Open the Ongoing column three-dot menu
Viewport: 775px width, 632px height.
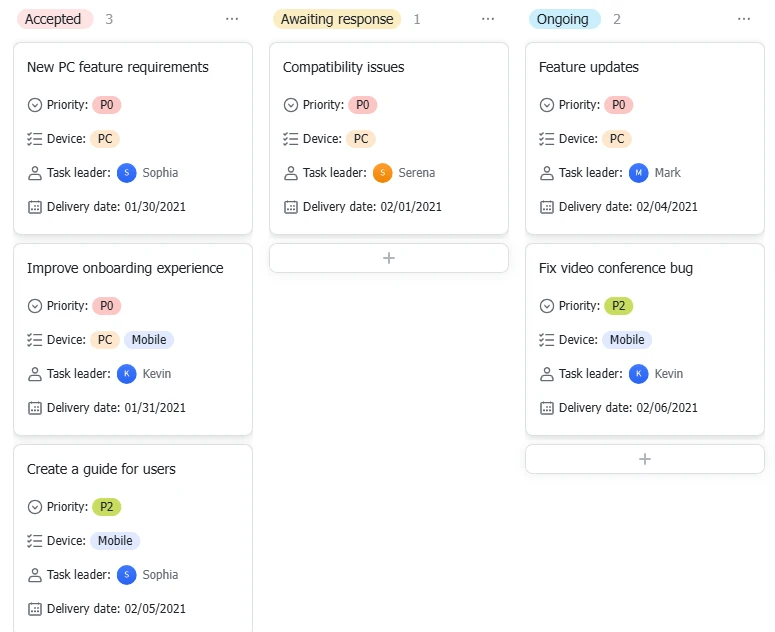pos(744,19)
